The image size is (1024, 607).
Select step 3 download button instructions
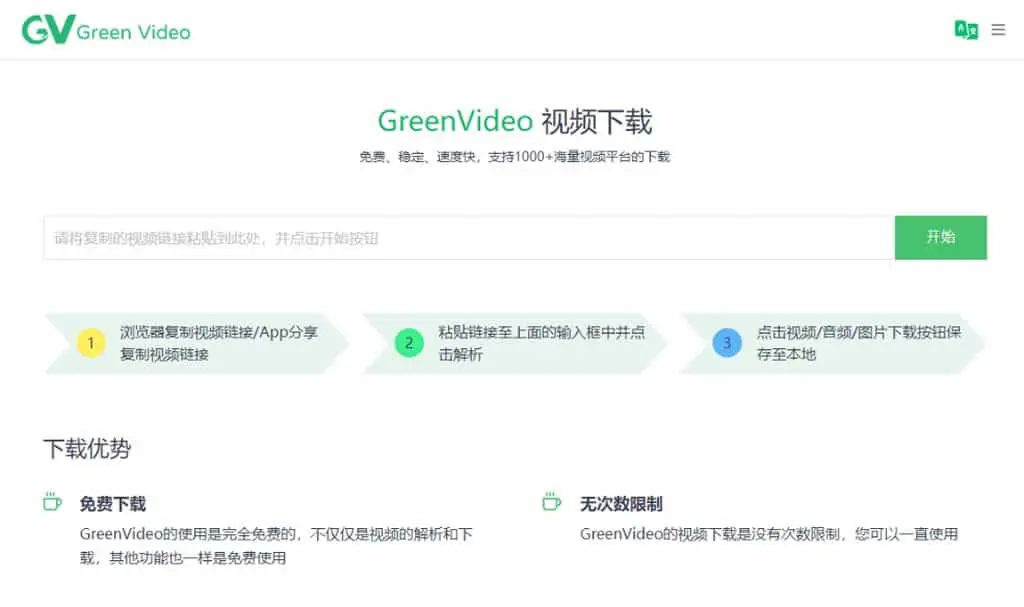pos(859,343)
